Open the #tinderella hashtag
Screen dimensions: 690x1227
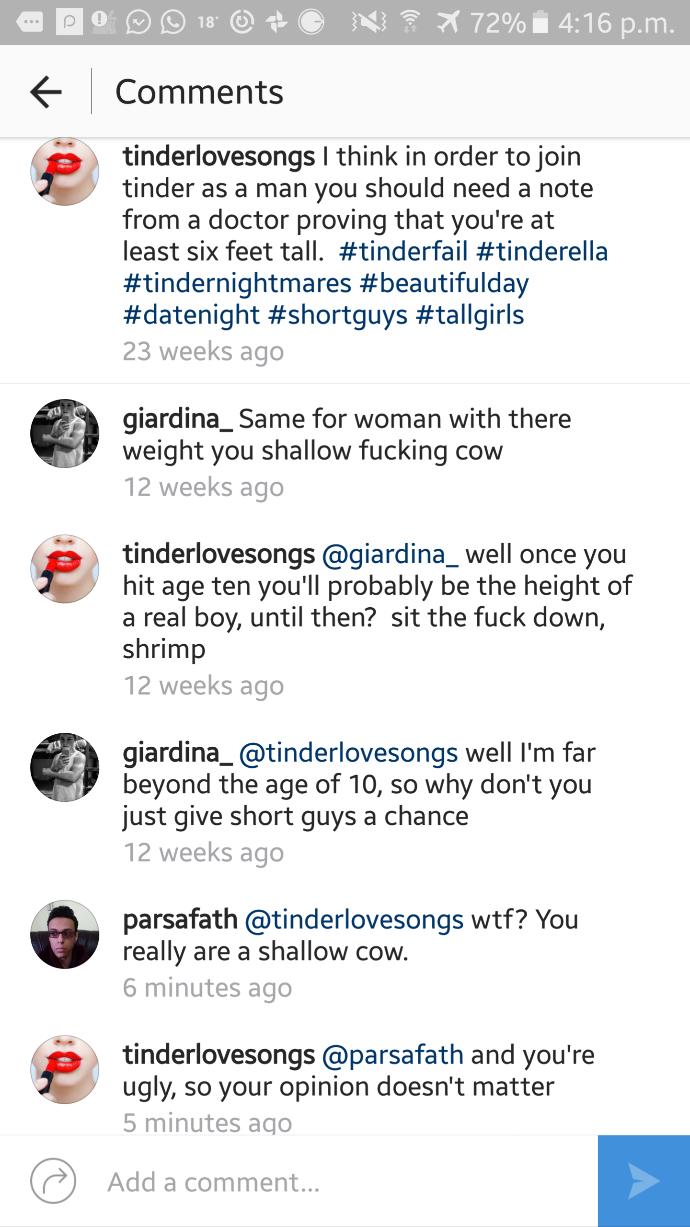(545, 251)
